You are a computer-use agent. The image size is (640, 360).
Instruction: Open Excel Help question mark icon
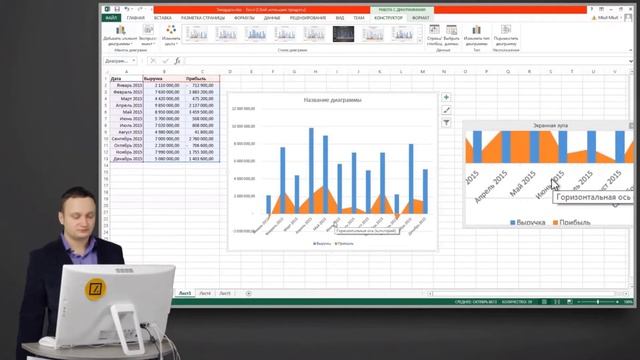[592, 9]
